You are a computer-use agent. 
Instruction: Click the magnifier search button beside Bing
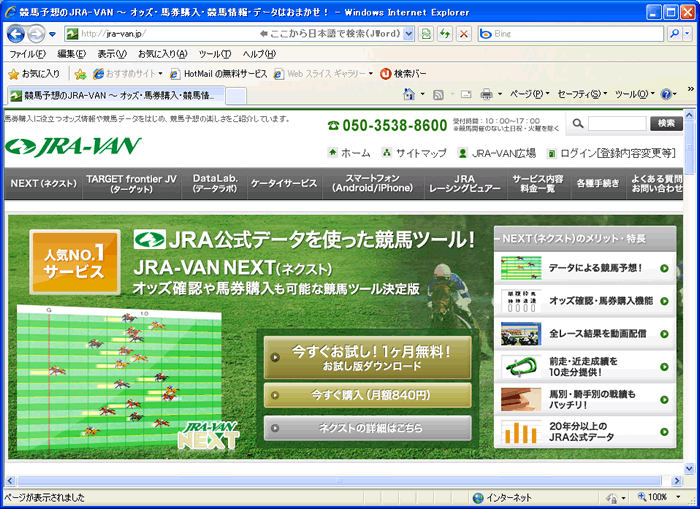pos(674,33)
